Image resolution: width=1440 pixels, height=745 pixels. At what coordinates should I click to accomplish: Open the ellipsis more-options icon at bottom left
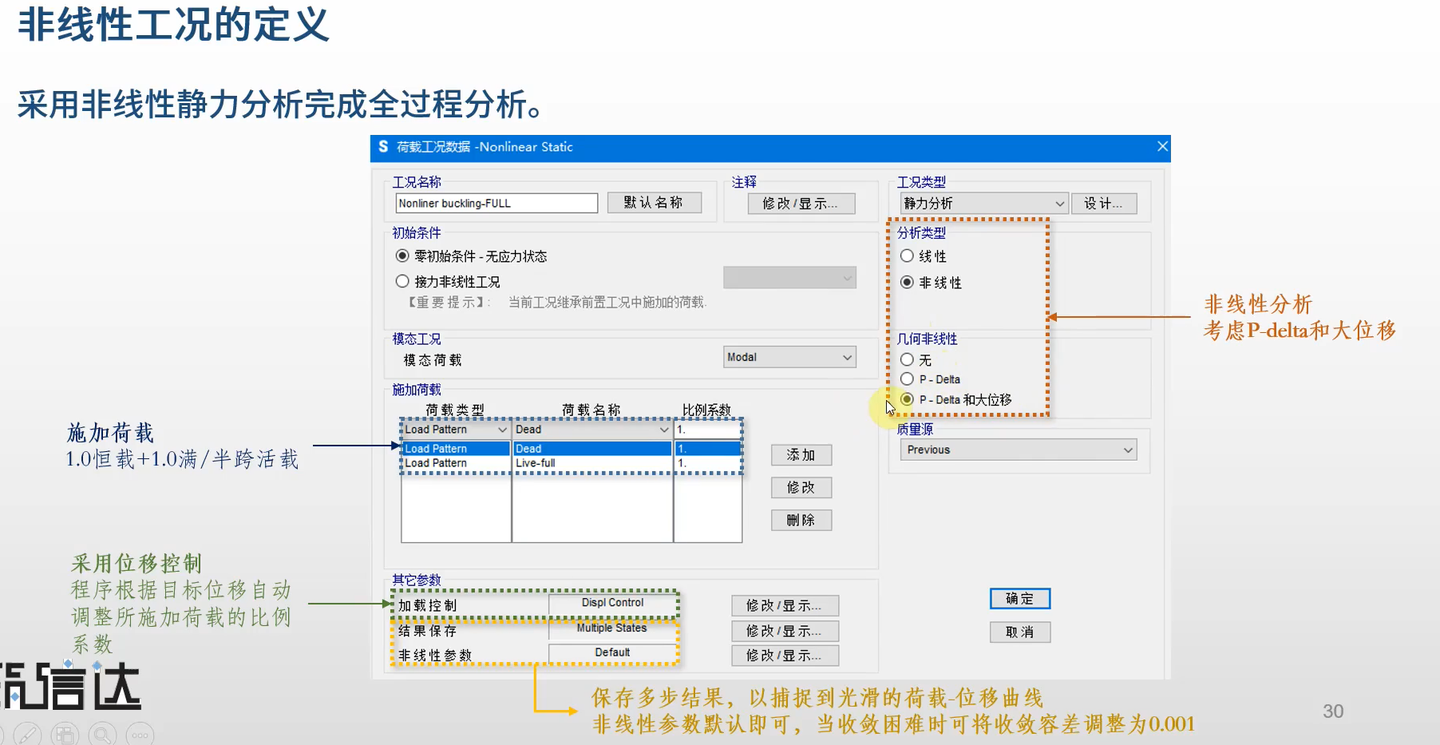click(x=140, y=733)
